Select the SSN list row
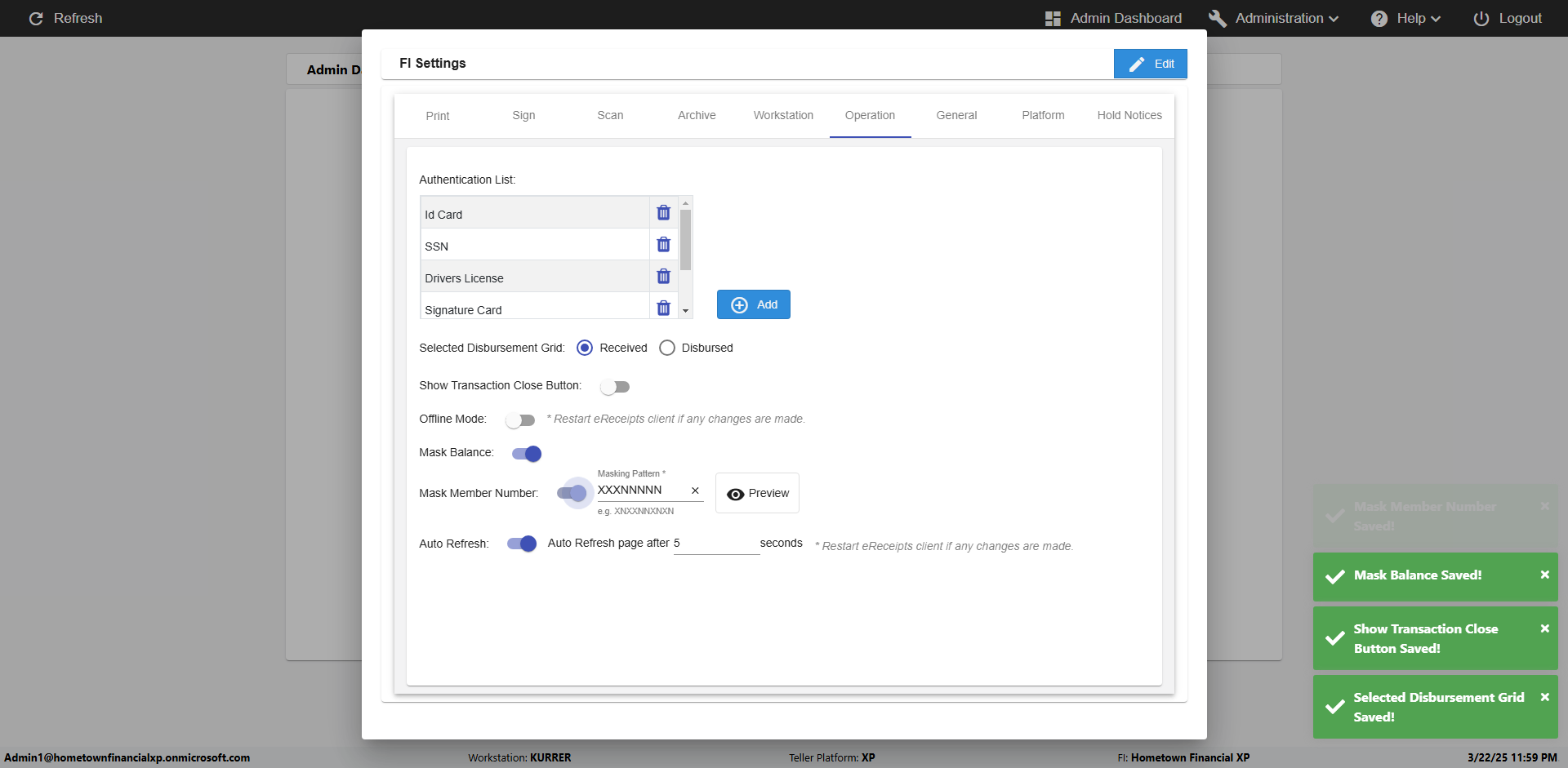The height and width of the screenshot is (768, 1568). pyautogui.click(x=535, y=245)
